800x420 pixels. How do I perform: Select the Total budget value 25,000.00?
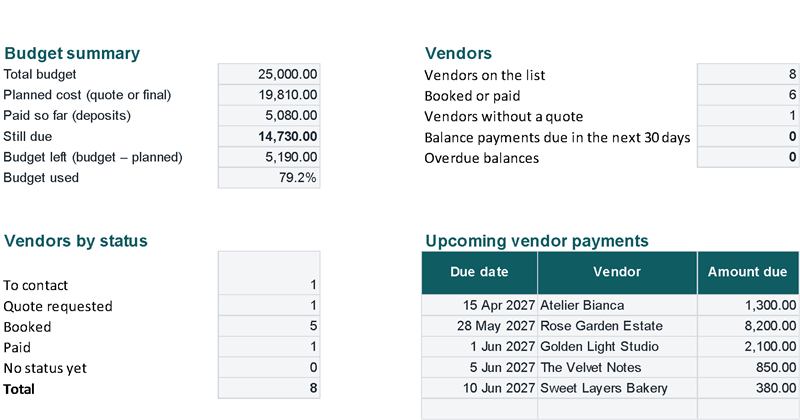[x=269, y=74]
